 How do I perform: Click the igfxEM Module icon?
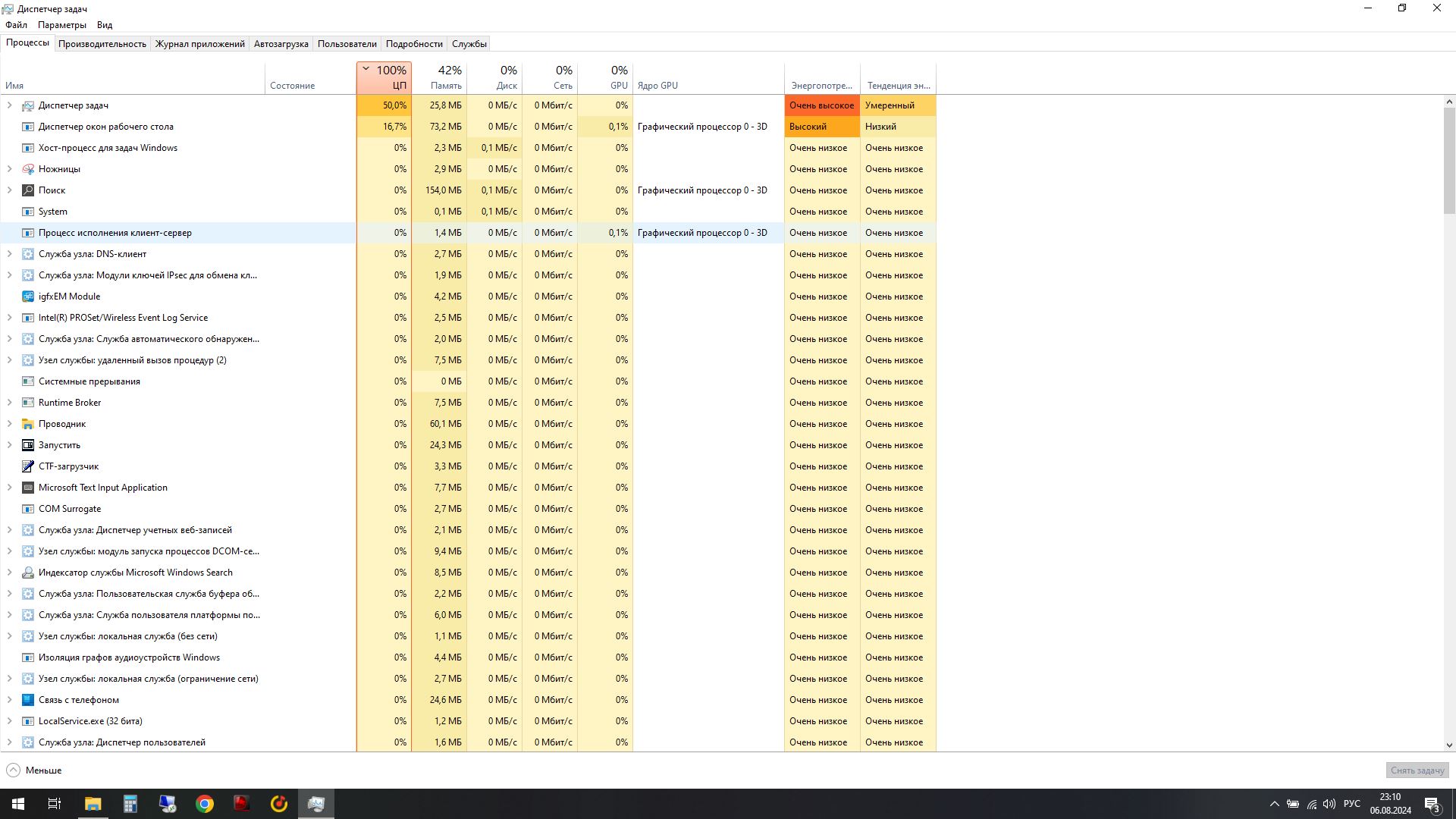click(28, 297)
